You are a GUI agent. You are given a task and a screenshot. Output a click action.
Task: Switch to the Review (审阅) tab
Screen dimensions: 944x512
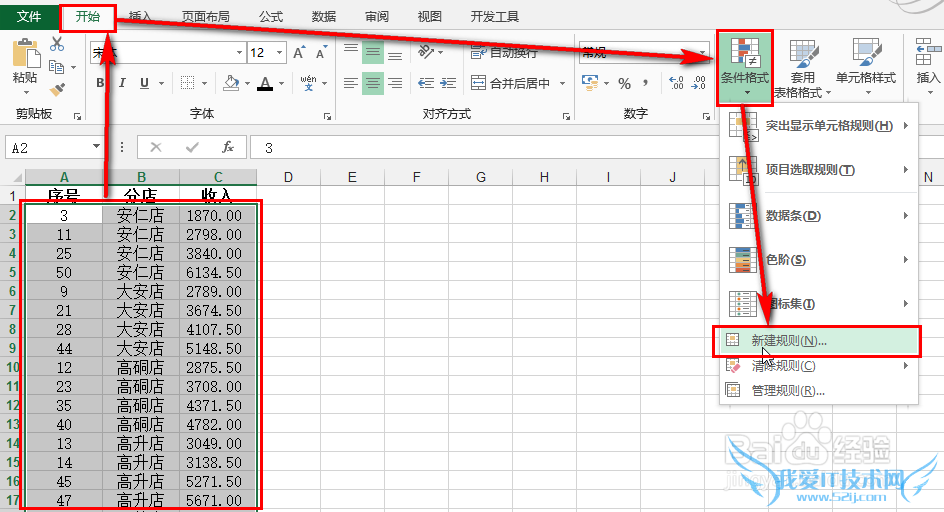[377, 17]
